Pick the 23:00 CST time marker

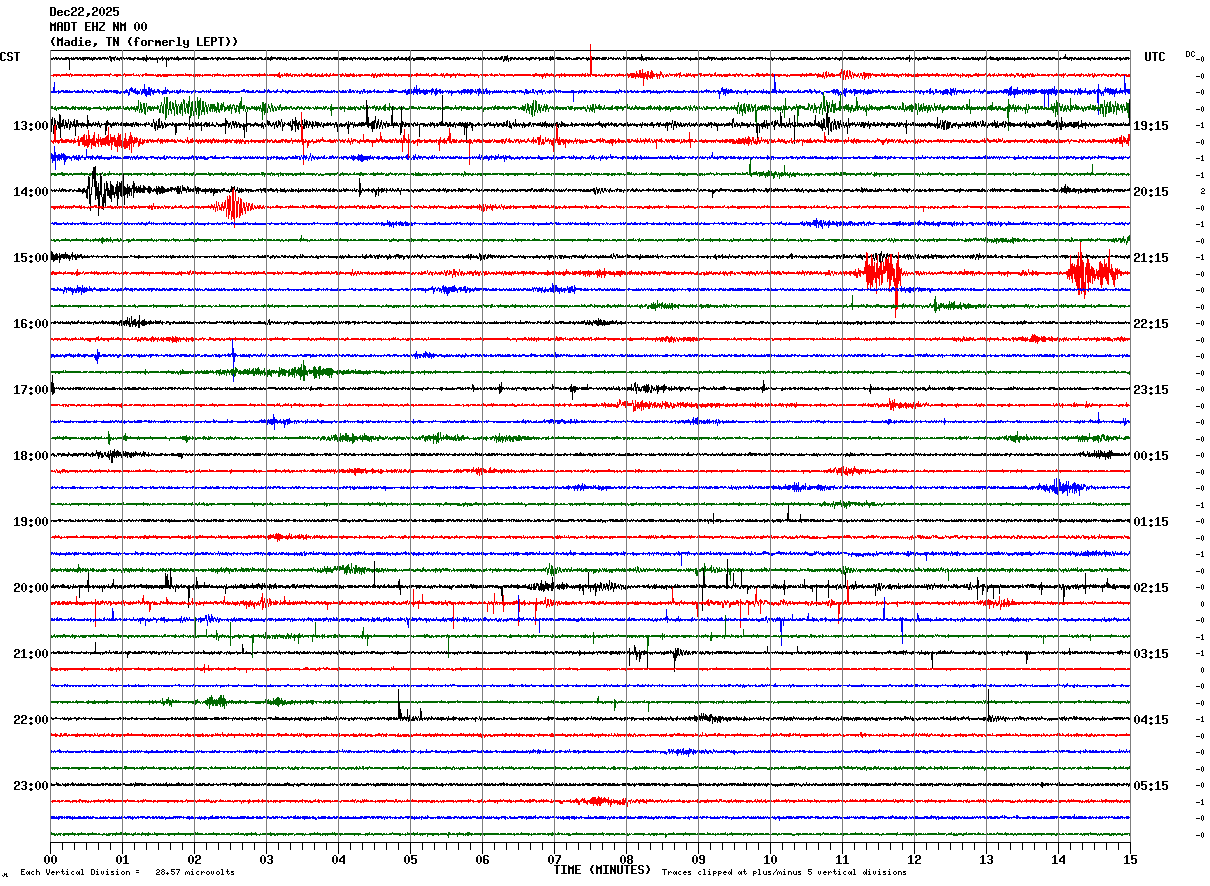coord(30,786)
